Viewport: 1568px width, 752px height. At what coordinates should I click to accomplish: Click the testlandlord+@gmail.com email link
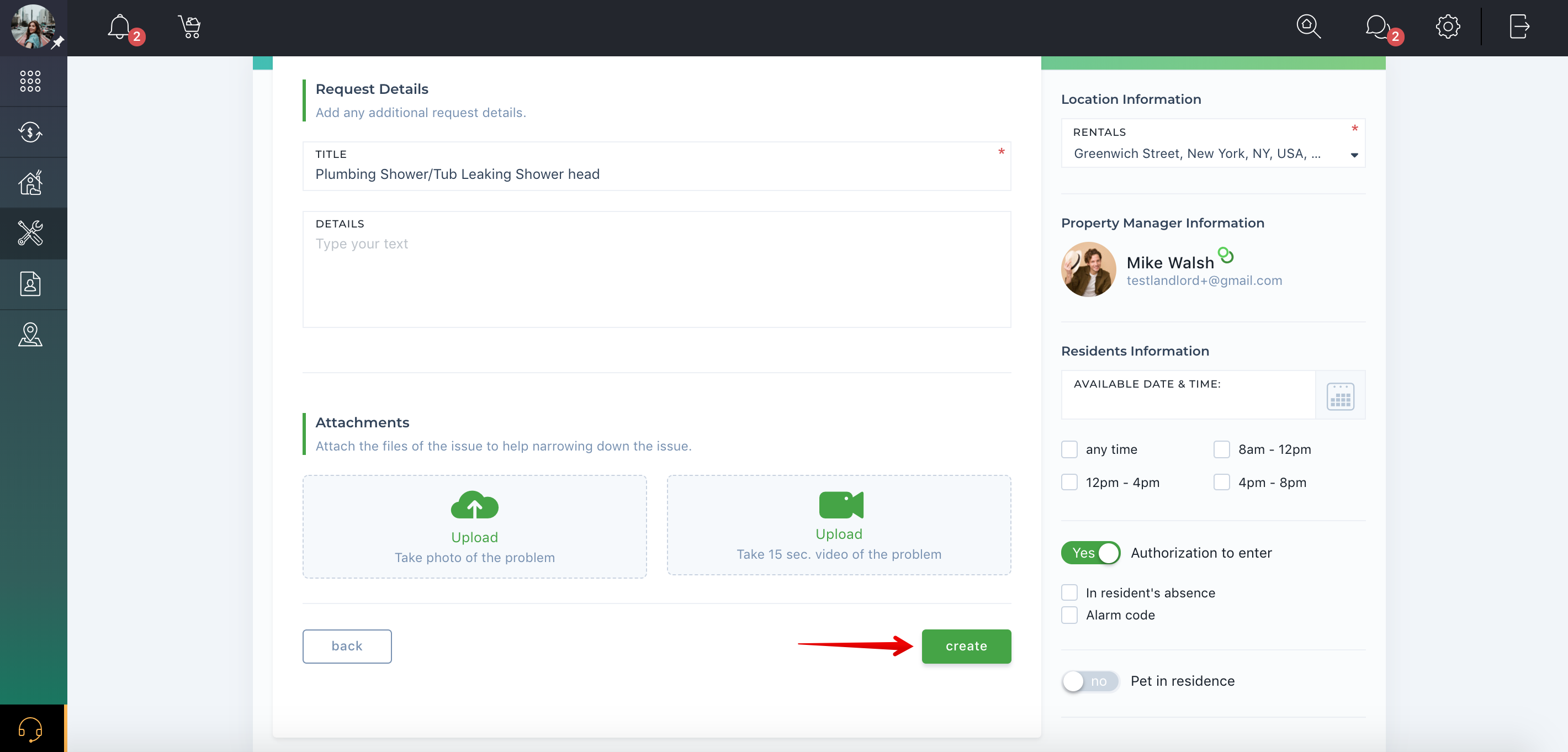point(1204,280)
